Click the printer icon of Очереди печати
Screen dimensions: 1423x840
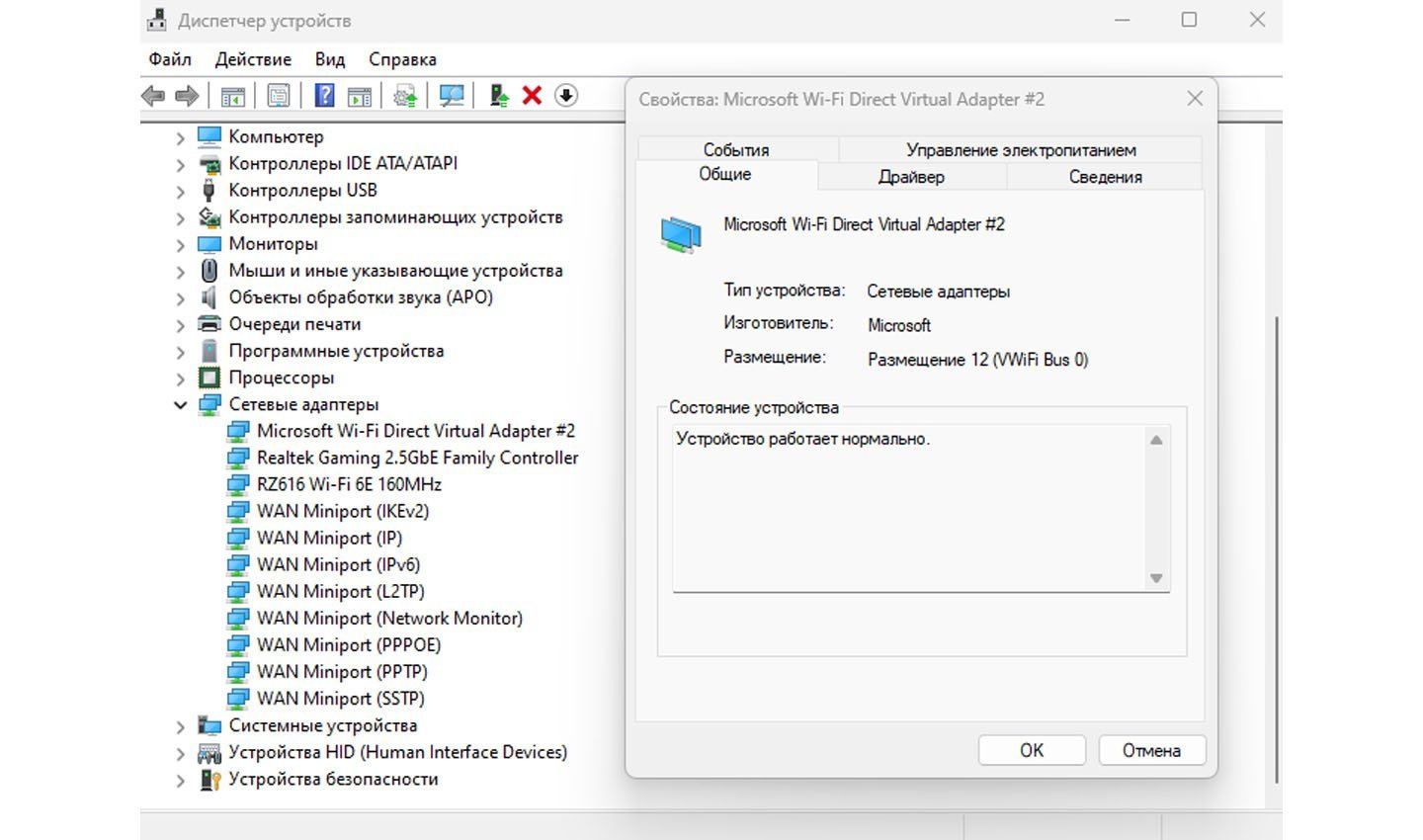tap(209, 323)
